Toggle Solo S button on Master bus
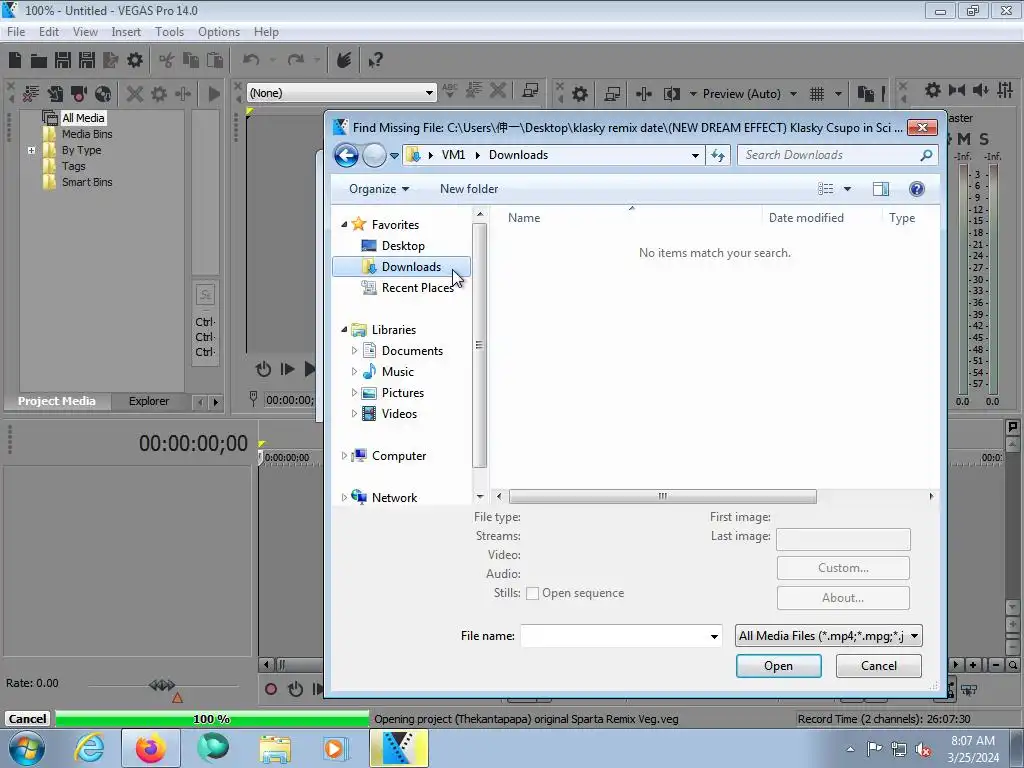This screenshot has width=1024, height=768. coord(984,139)
